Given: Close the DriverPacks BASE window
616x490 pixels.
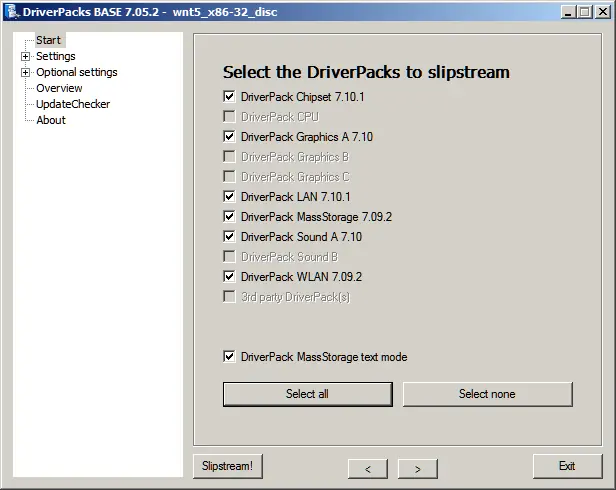Looking at the screenshot, I should (x=603, y=12).
